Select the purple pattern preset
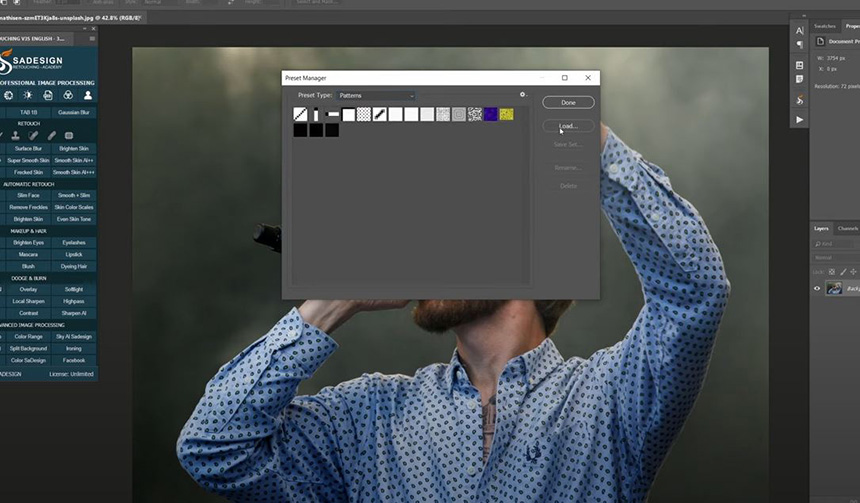Viewport: 860px width, 503px height. 490,114
